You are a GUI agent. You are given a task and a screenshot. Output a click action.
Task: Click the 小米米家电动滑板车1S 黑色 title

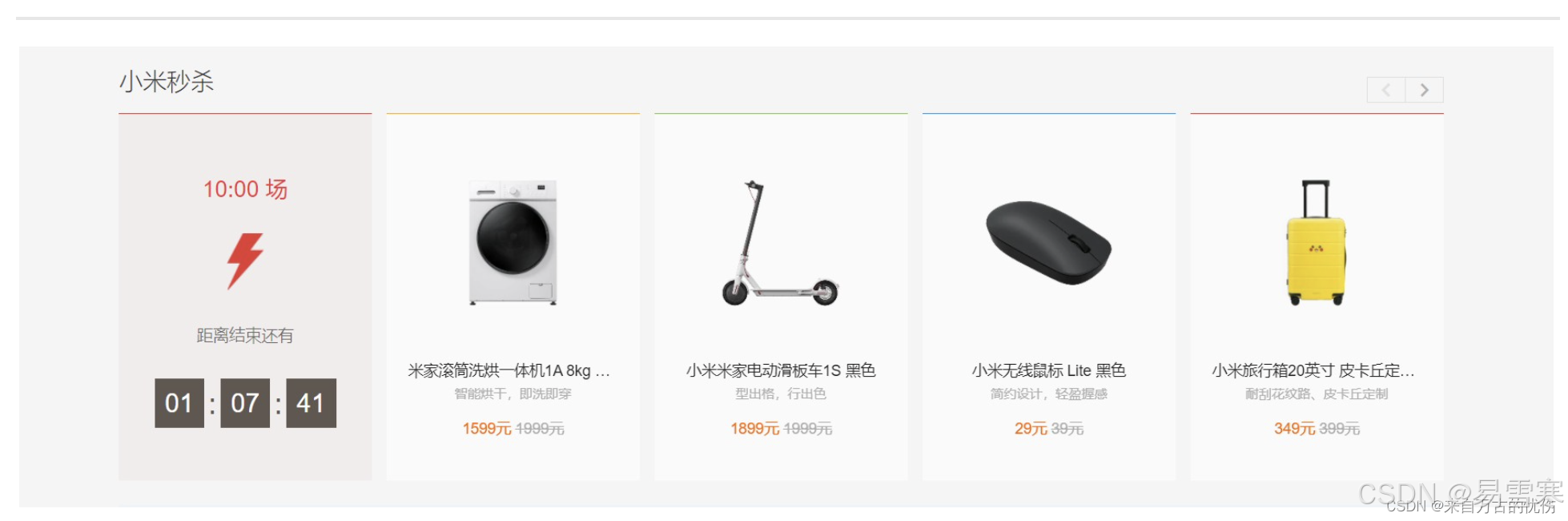781,370
